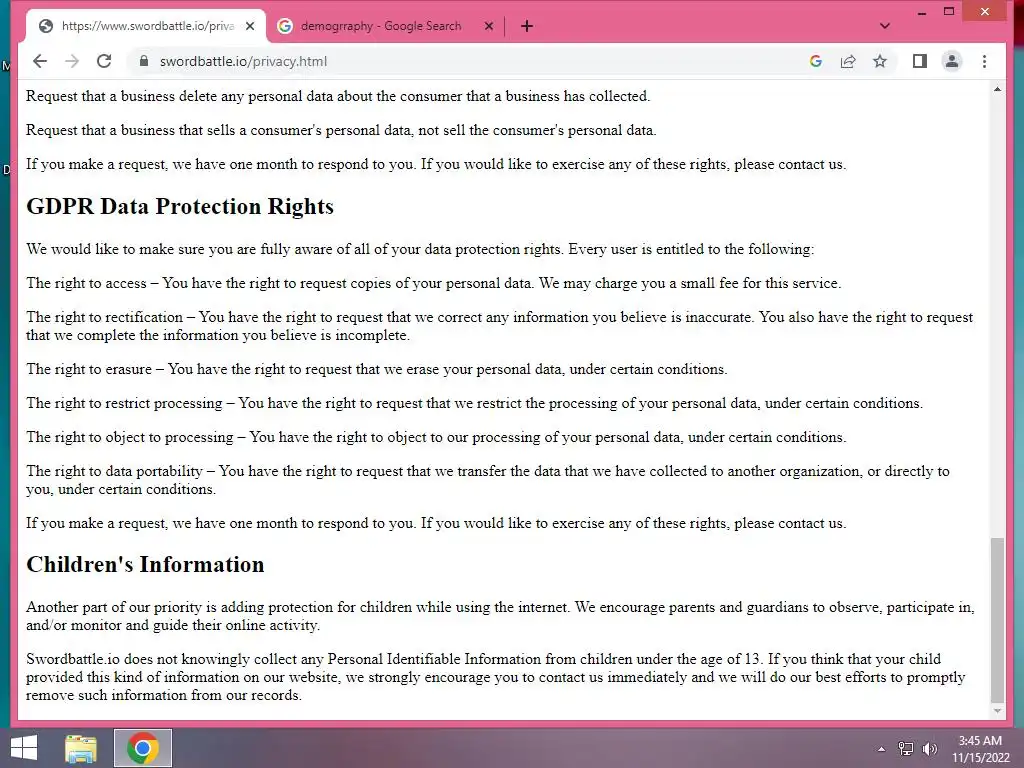Reload the swordbattle.io privacy page
The width and height of the screenshot is (1024, 768).
click(x=104, y=61)
